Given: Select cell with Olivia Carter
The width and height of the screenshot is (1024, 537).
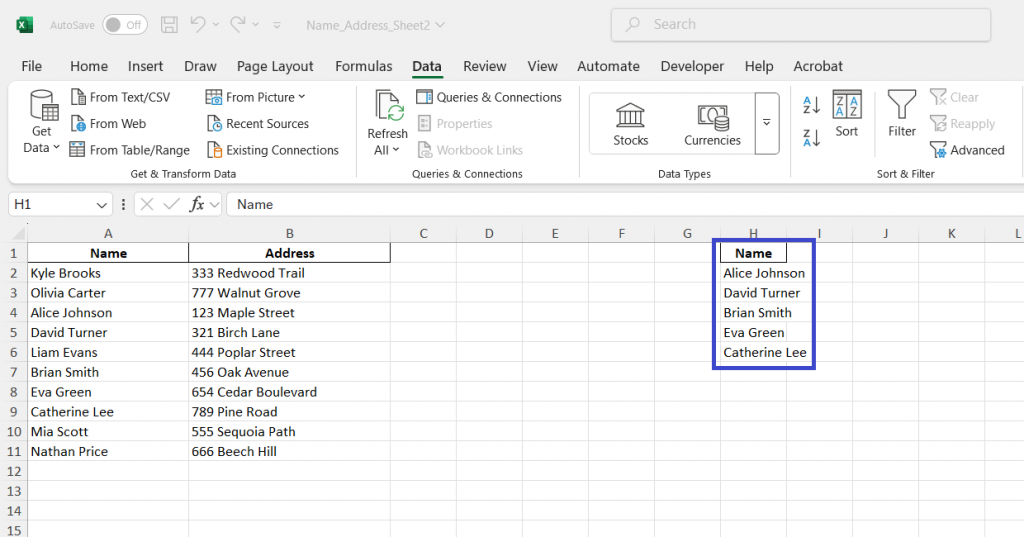Looking at the screenshot, I should tap(108, 293).
